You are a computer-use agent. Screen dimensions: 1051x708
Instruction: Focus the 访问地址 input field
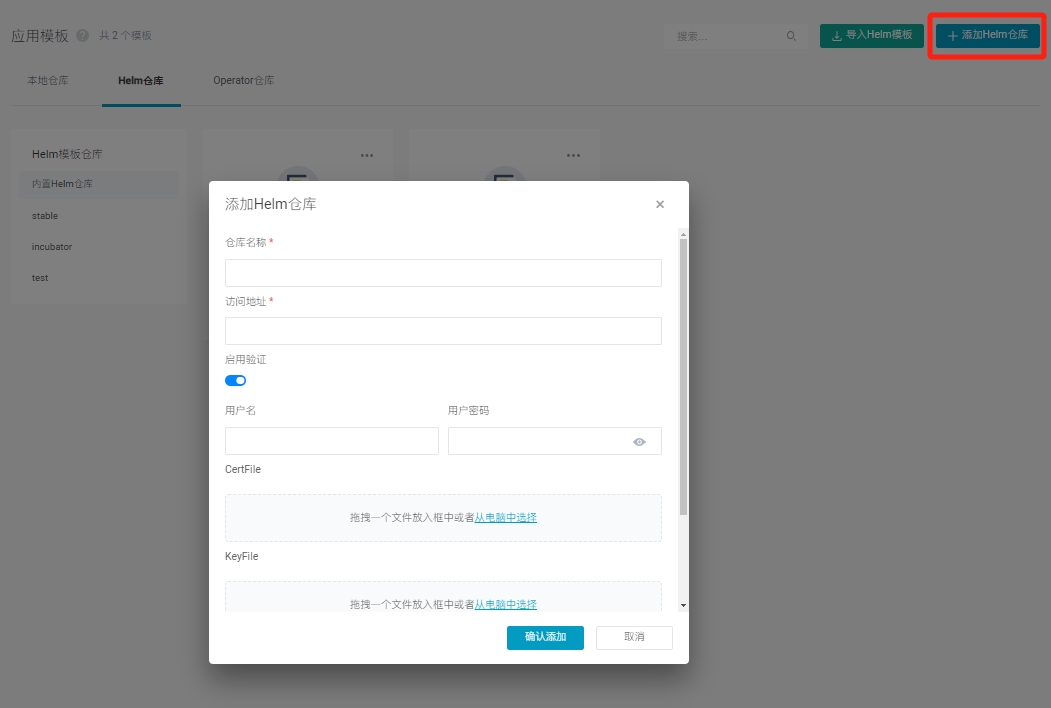443,331
